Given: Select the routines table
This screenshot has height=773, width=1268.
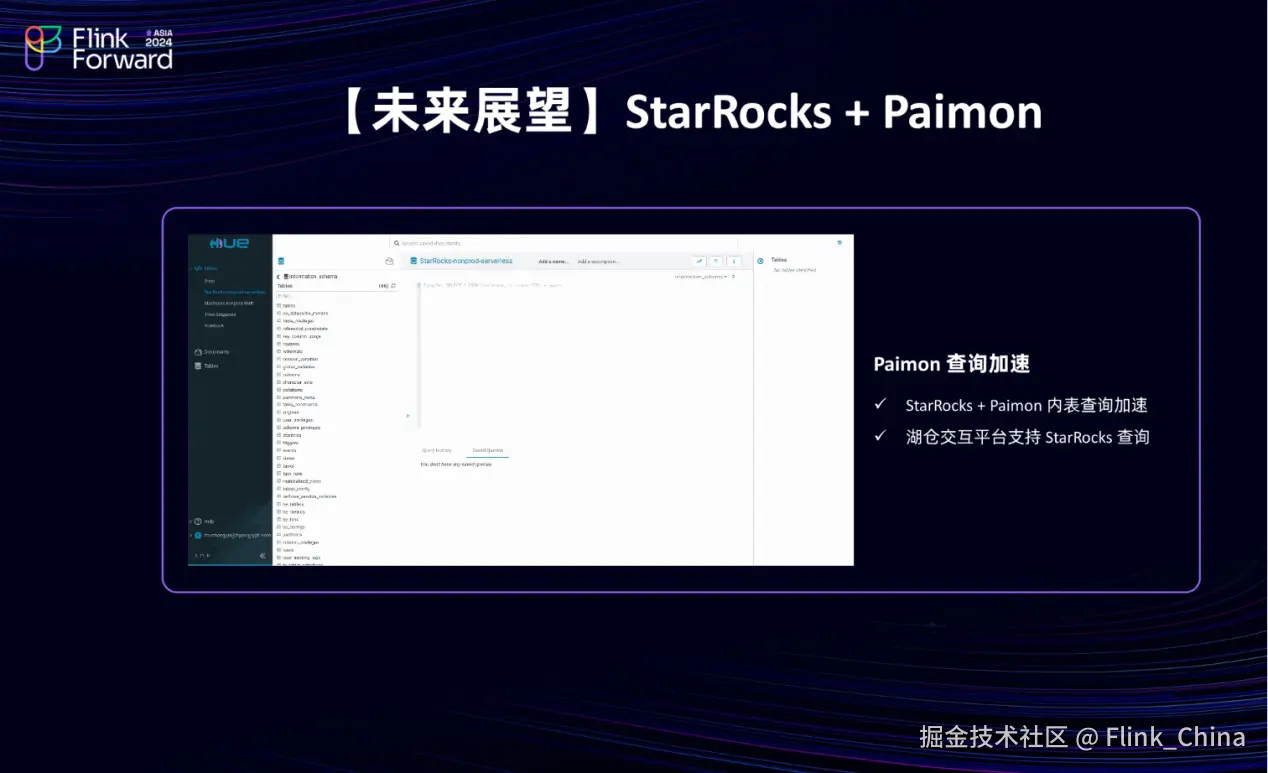Looking at the screenshot, I should [x=291, y=344].
